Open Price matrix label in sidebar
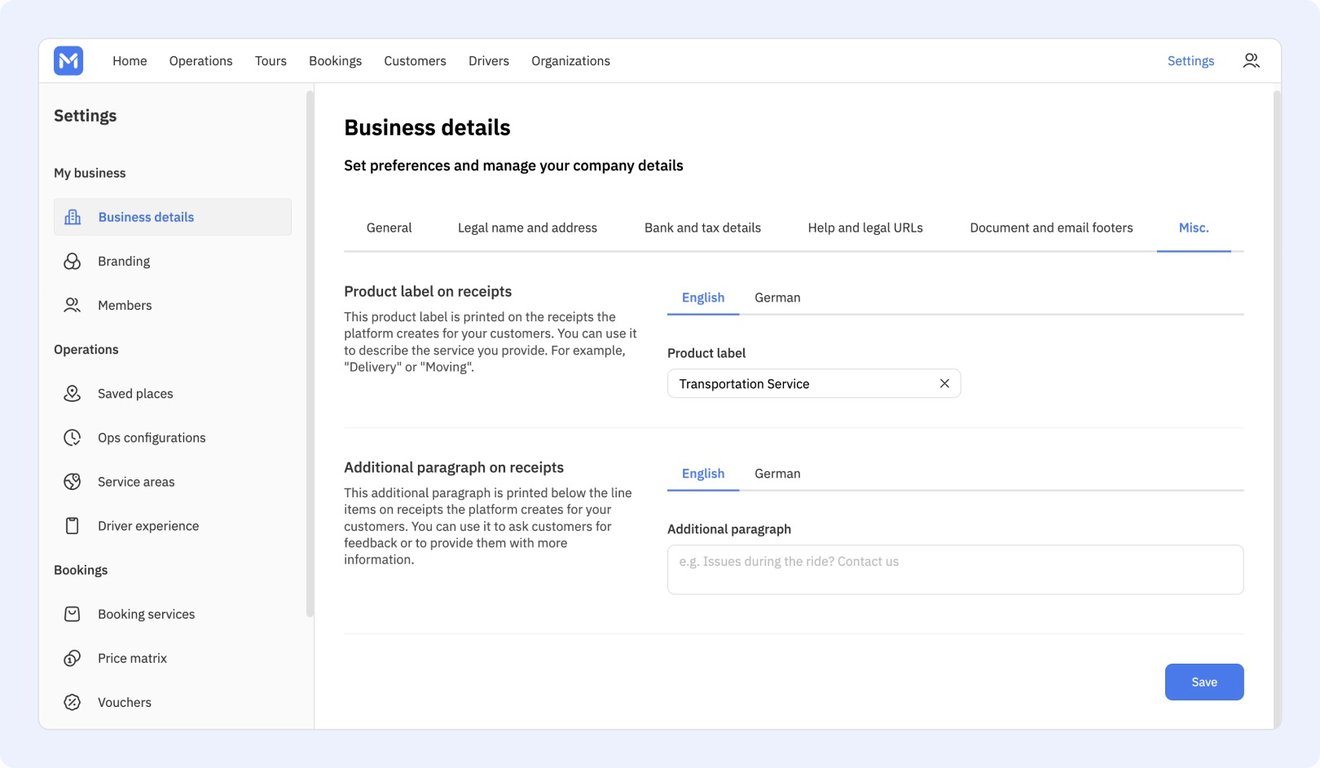The width and height of the screenshot is (1320, 768). point(132,658)
